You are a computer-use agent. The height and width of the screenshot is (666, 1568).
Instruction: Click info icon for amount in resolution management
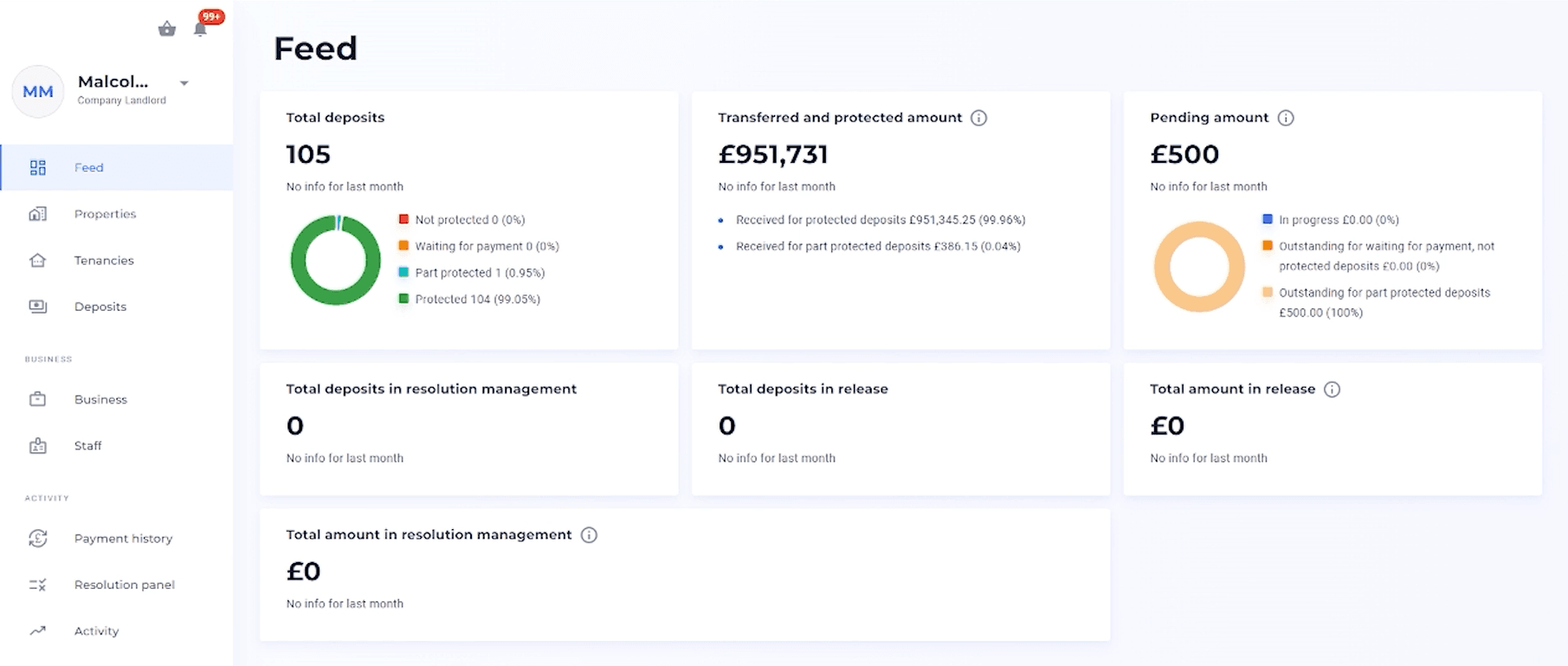click(x=589, y=535)
